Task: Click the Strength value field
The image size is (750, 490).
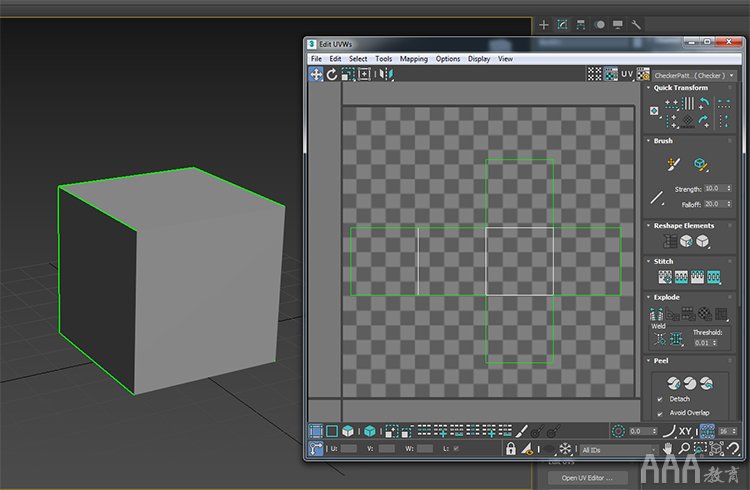Action: [714, 188]
